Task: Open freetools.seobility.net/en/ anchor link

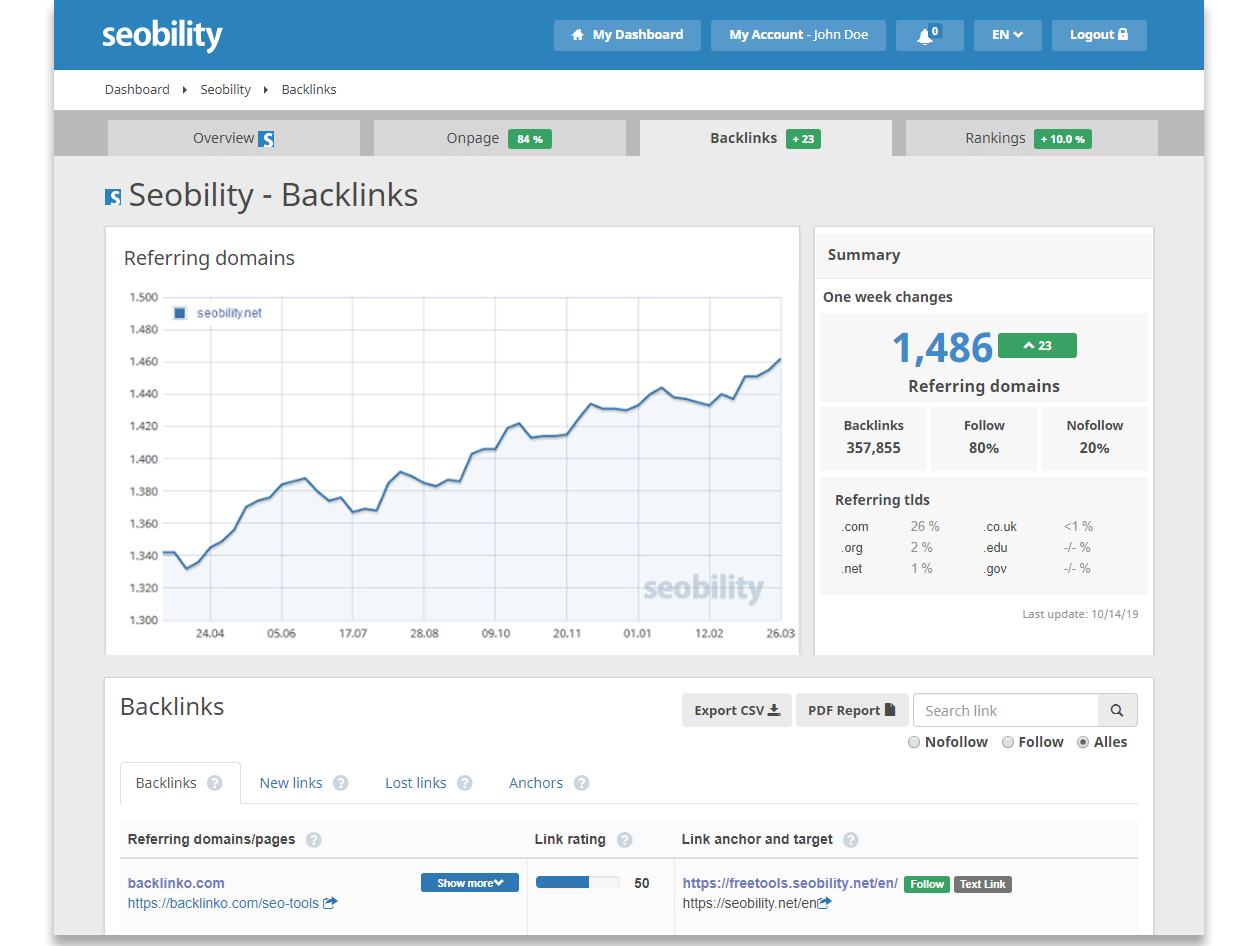Action: tap(790, 883)
